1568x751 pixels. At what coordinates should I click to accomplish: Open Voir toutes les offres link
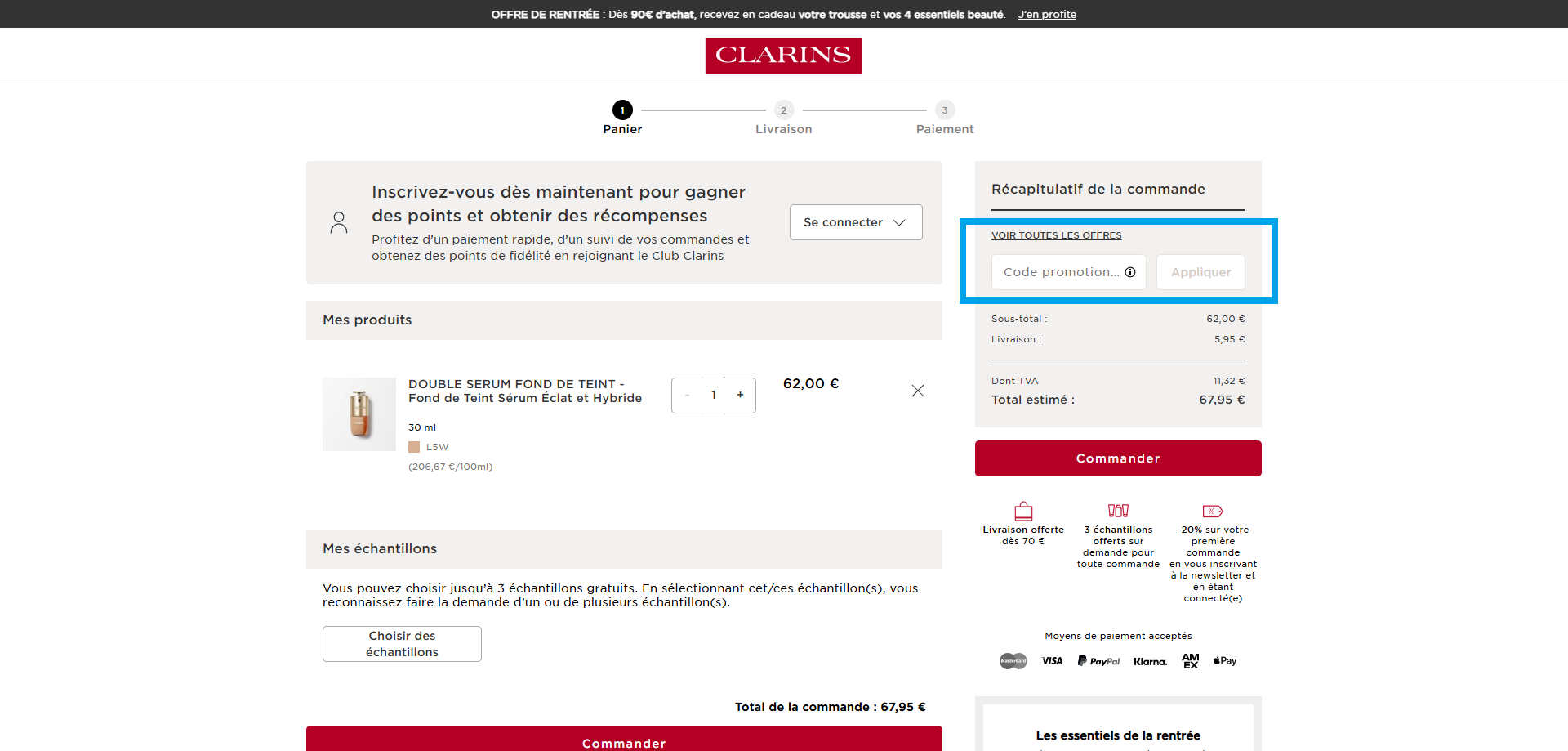1056,235
